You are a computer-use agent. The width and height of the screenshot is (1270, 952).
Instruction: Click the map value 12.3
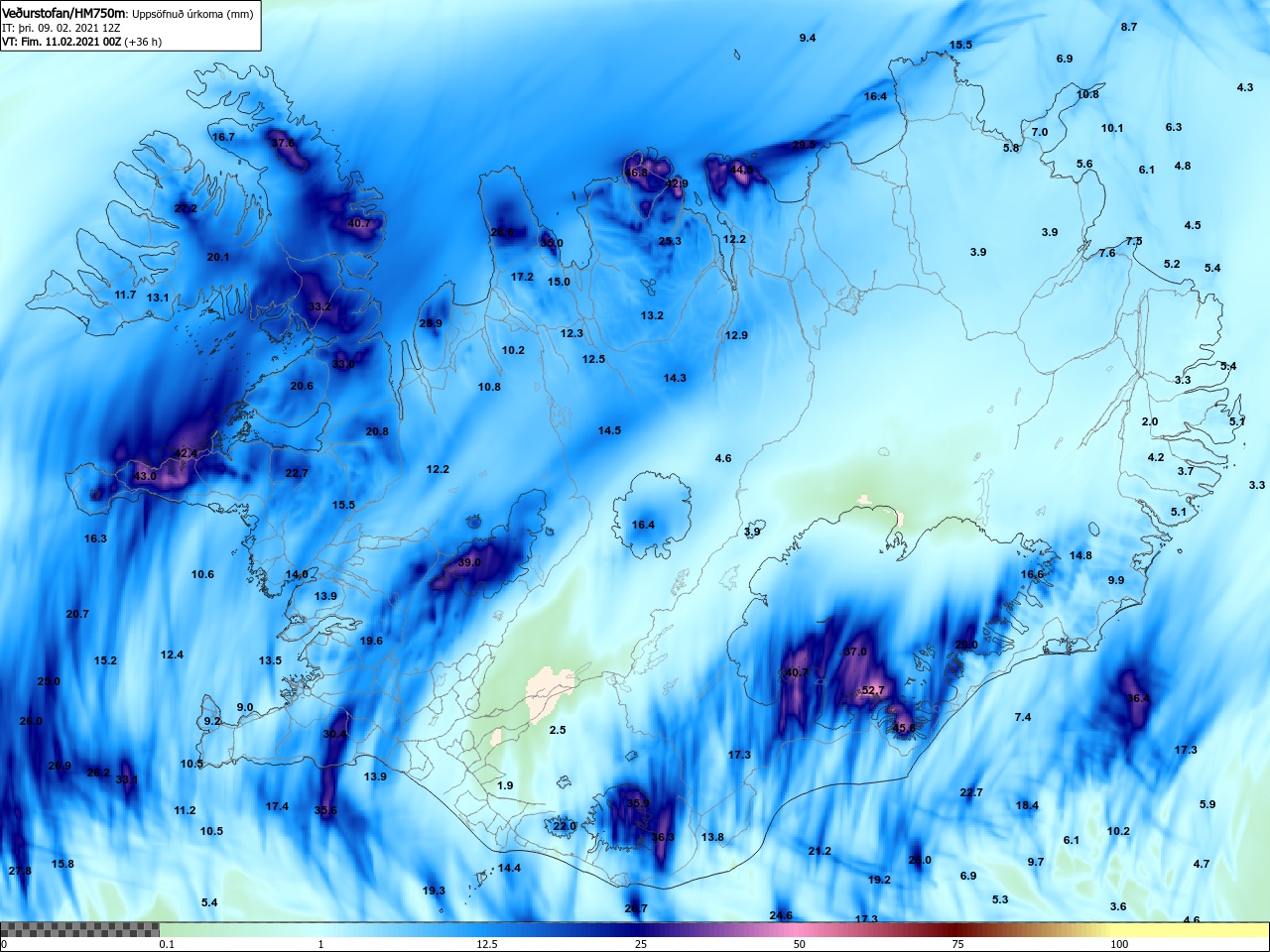click(572, 333)
